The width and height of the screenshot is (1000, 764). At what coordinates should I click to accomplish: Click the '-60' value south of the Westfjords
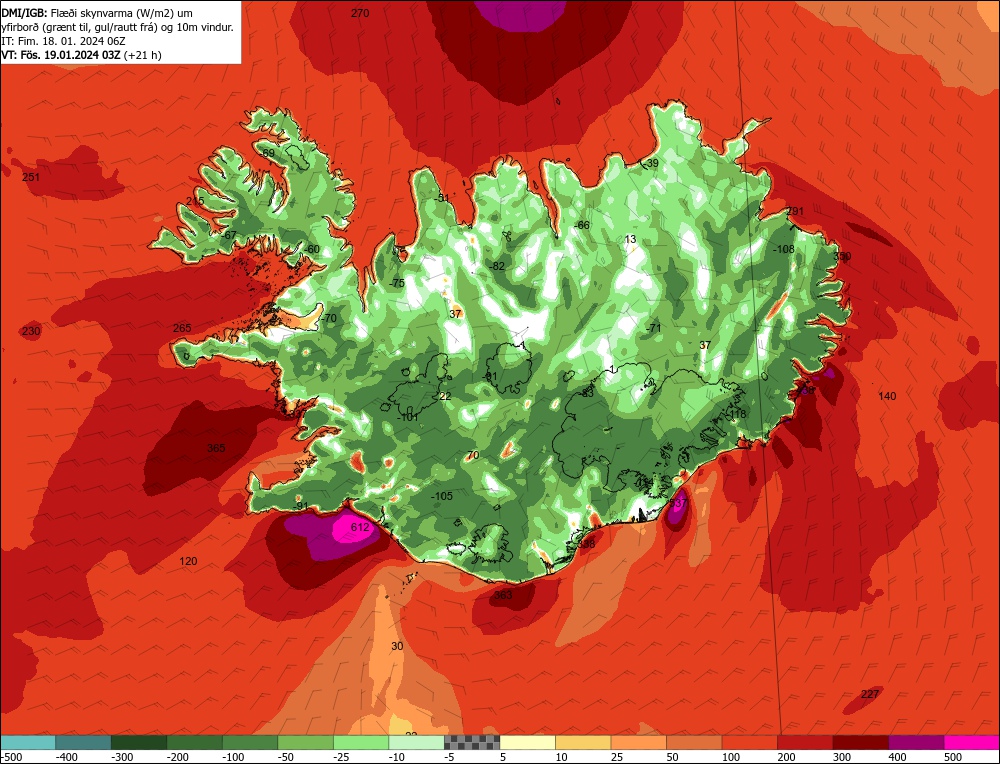tap(311, 249)
